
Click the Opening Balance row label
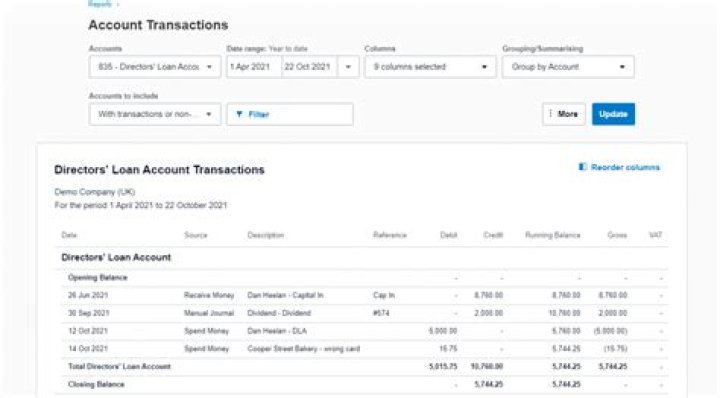(x=97, y=278)
